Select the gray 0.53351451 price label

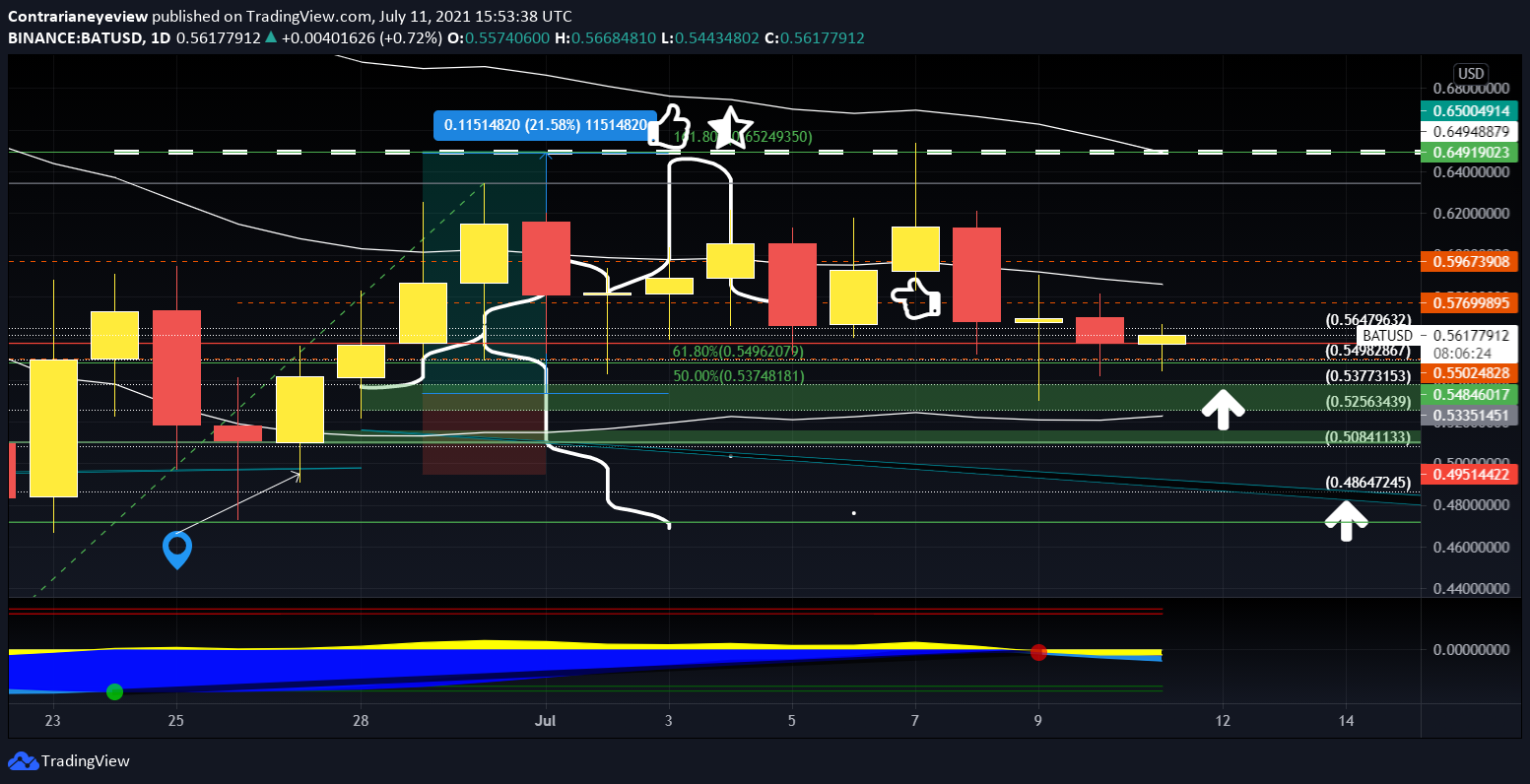click(x=1471, y=416)
